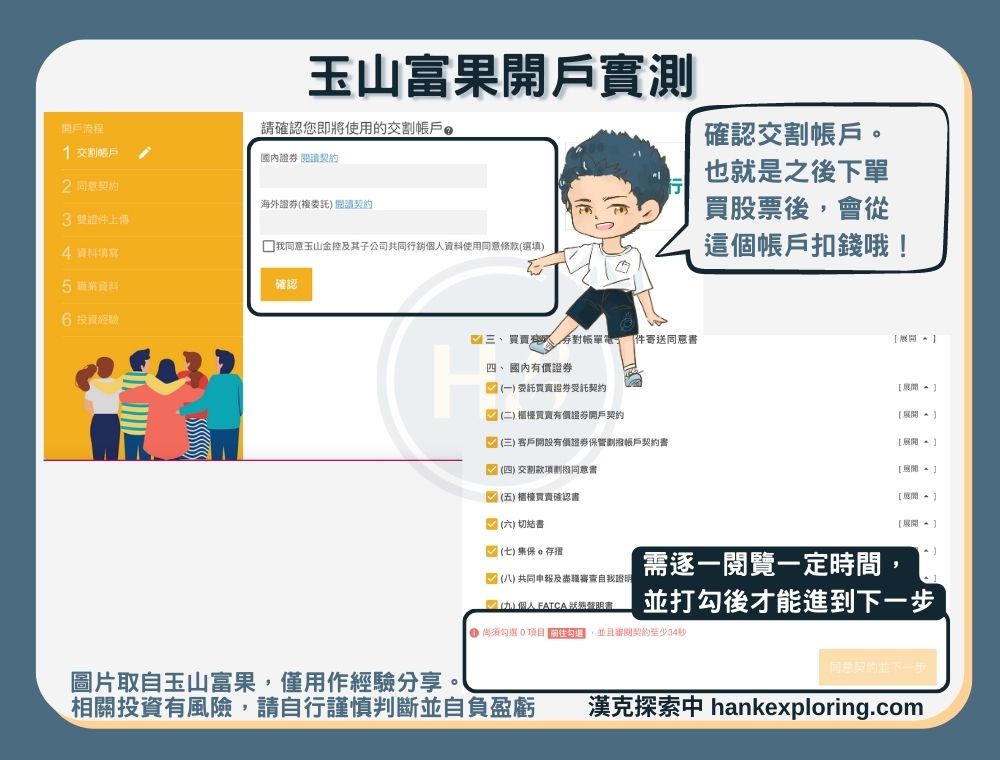
Task: Expand the 三、對帳單寄送同意書 row with 展開
Action: (915, 339)
